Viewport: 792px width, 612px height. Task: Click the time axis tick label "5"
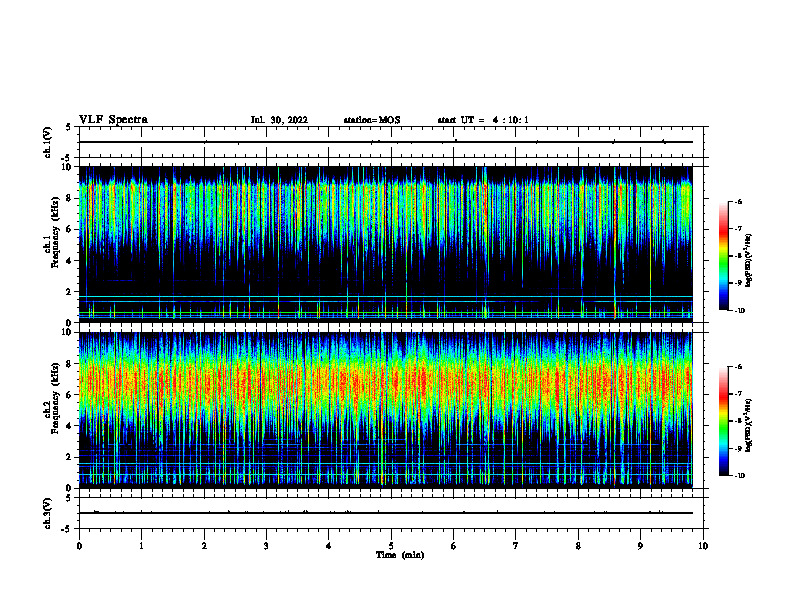(391, 546)
